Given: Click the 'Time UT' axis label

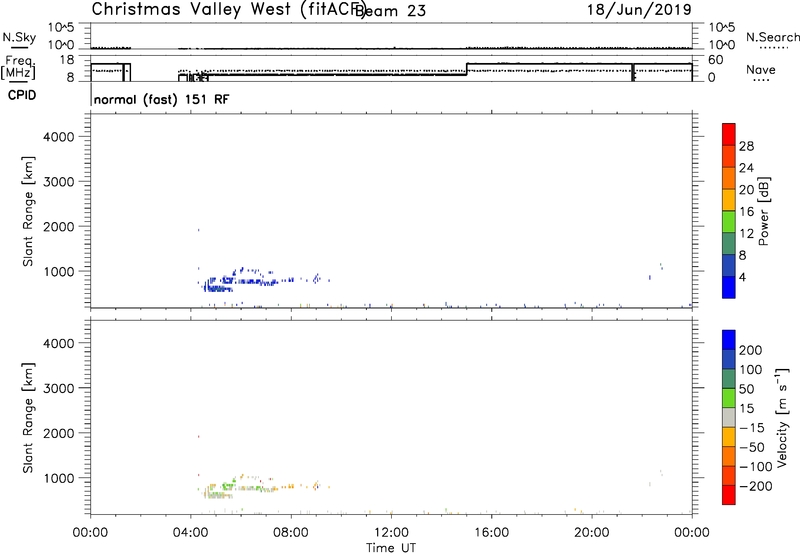Looking at the screenshot, I should [391, 548].
